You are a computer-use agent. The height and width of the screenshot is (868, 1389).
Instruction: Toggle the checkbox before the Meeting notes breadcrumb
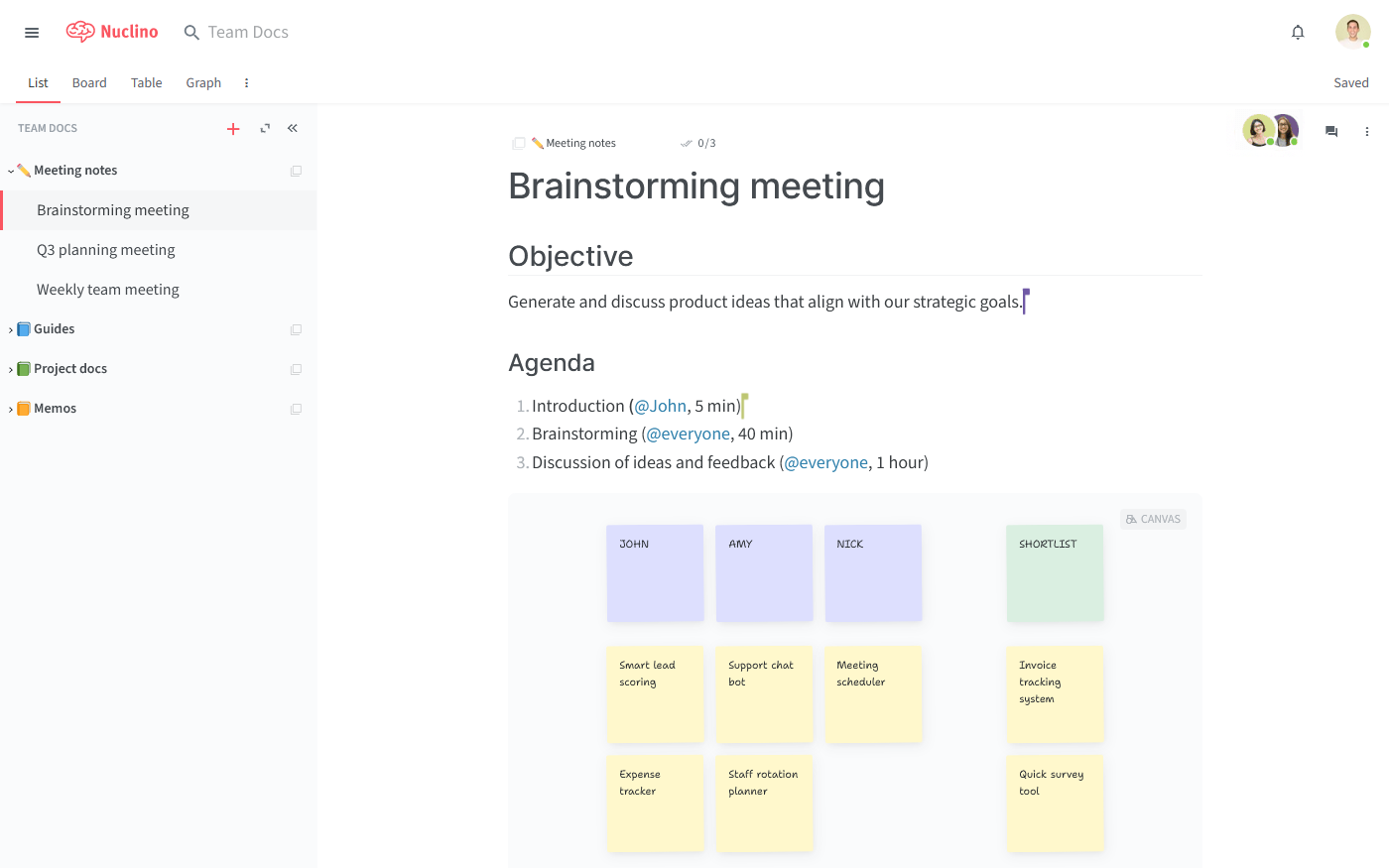(x=519, y=143)
